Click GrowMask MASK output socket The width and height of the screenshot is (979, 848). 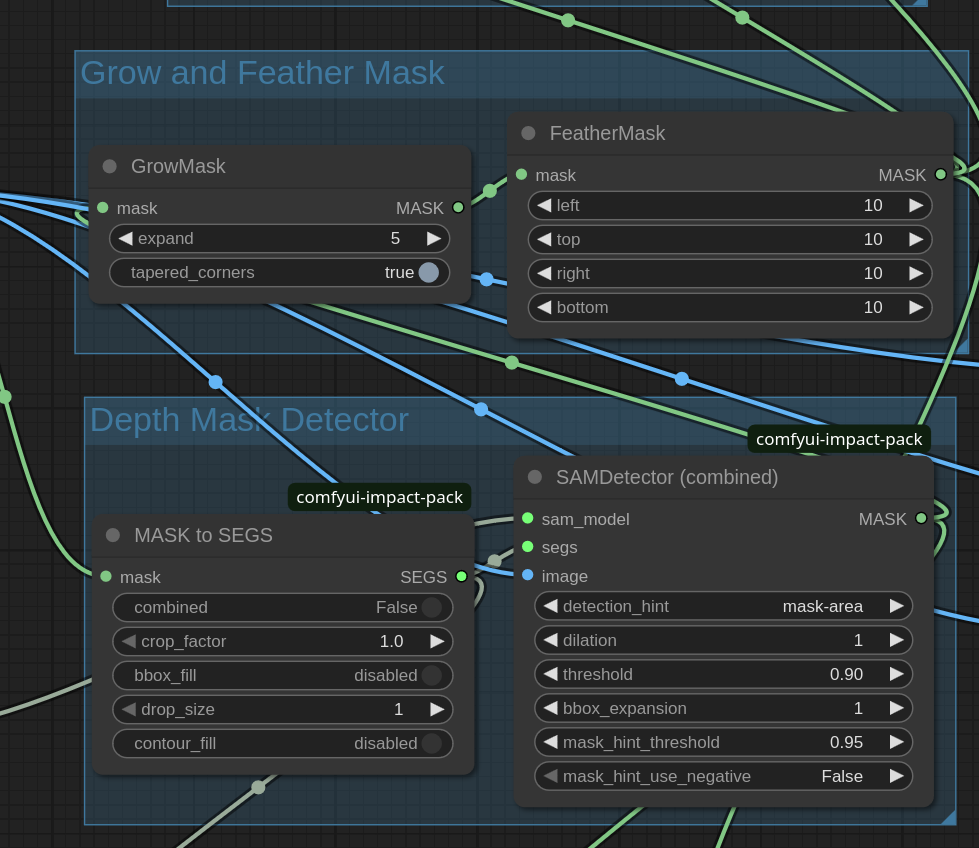coord(458,207)
